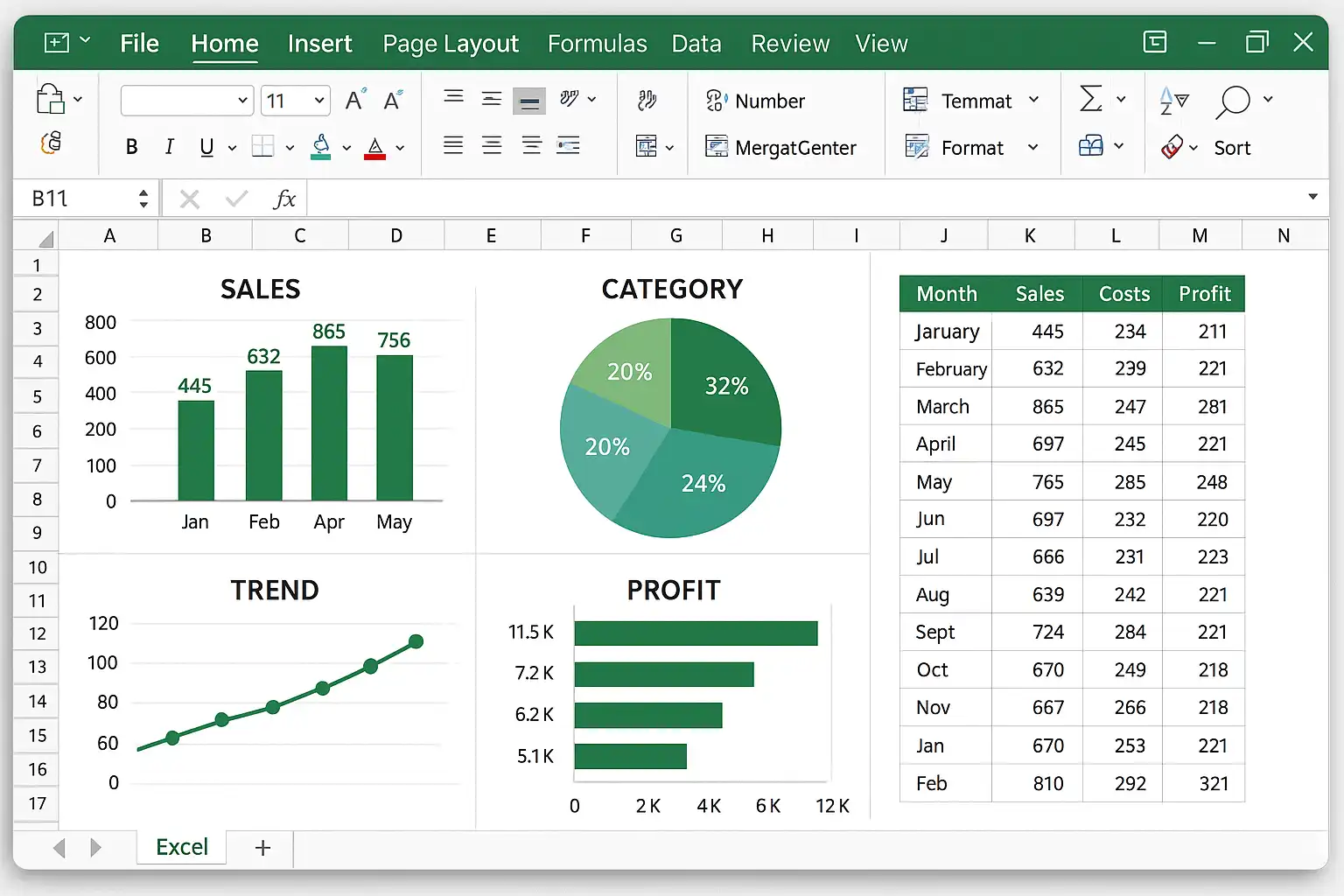Click the clear eraser icon
1344x896 pixels.
1171,147
